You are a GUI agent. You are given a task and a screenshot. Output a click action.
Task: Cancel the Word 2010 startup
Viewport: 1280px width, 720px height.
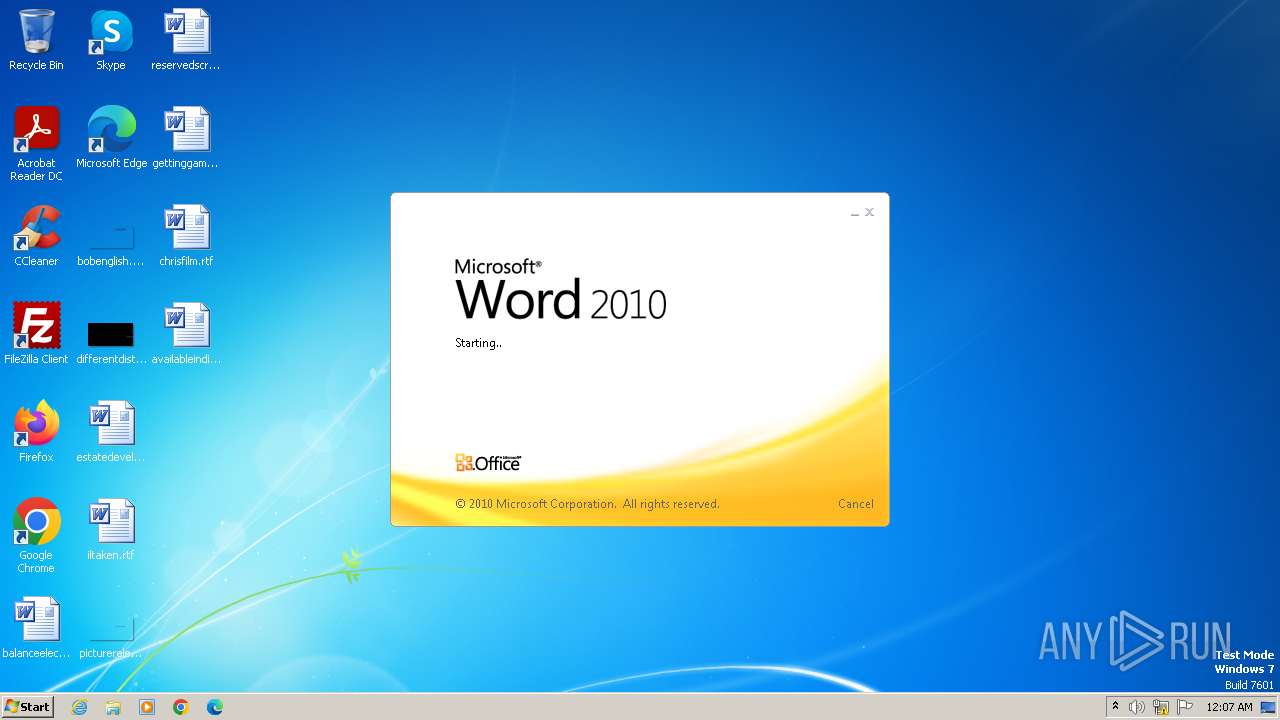click(x=856, y=504)
